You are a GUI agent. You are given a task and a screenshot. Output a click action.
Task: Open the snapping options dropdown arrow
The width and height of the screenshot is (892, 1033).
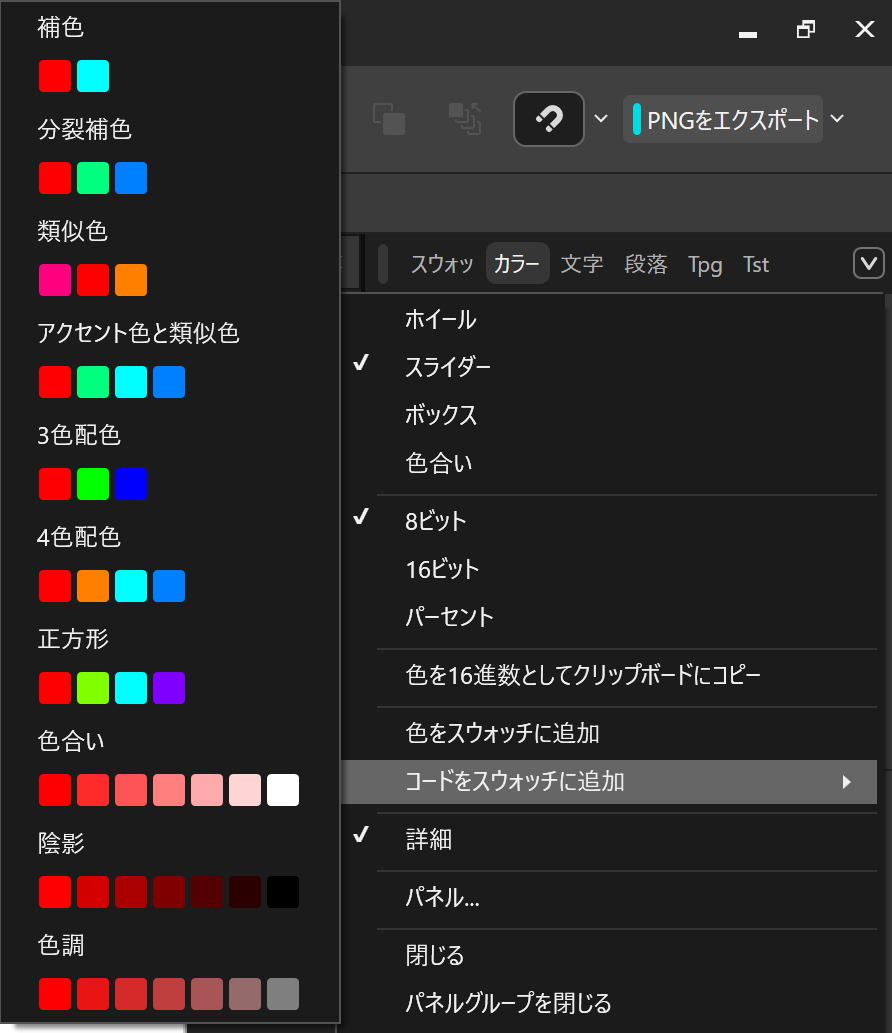(x=600, y=118)
